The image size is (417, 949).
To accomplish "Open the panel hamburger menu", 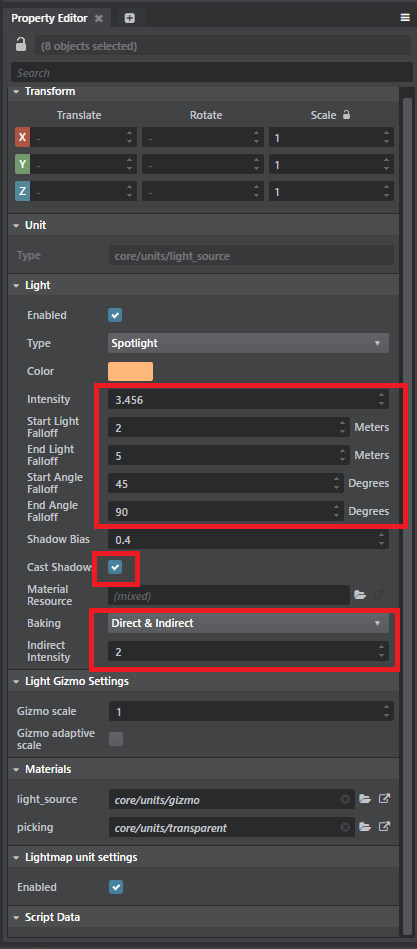I will click(405, 18).
